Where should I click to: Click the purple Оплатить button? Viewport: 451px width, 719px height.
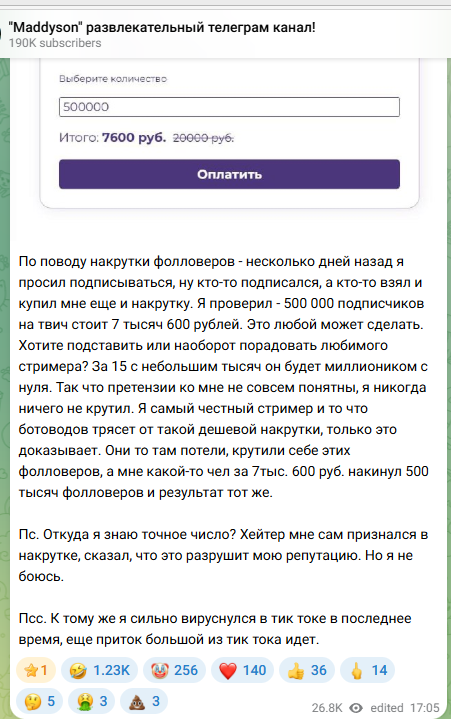point(229,174)
